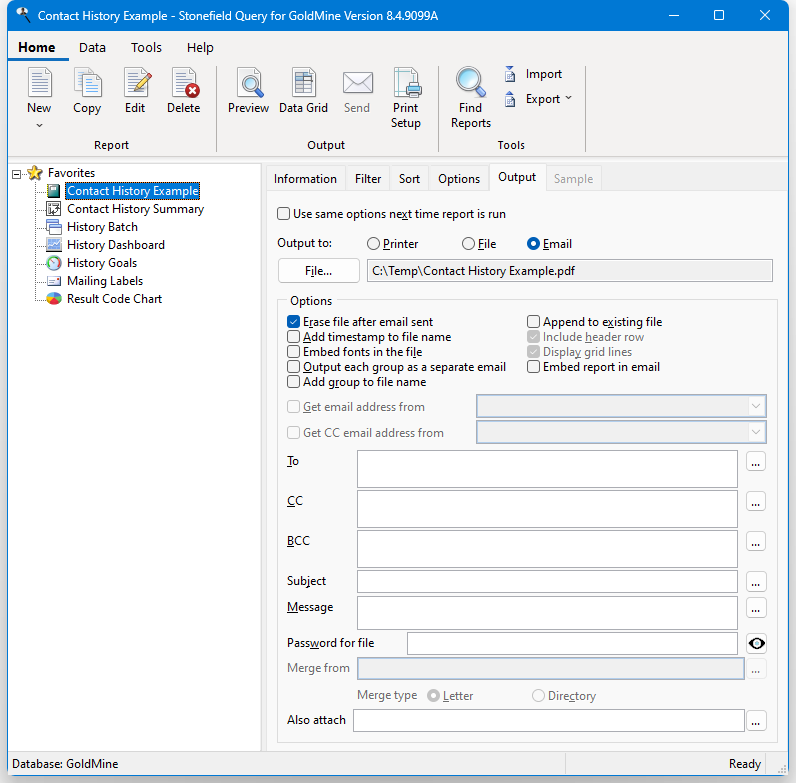796x783 pixels.
Task: Click into the Also attach field
Action: [549, 721]
